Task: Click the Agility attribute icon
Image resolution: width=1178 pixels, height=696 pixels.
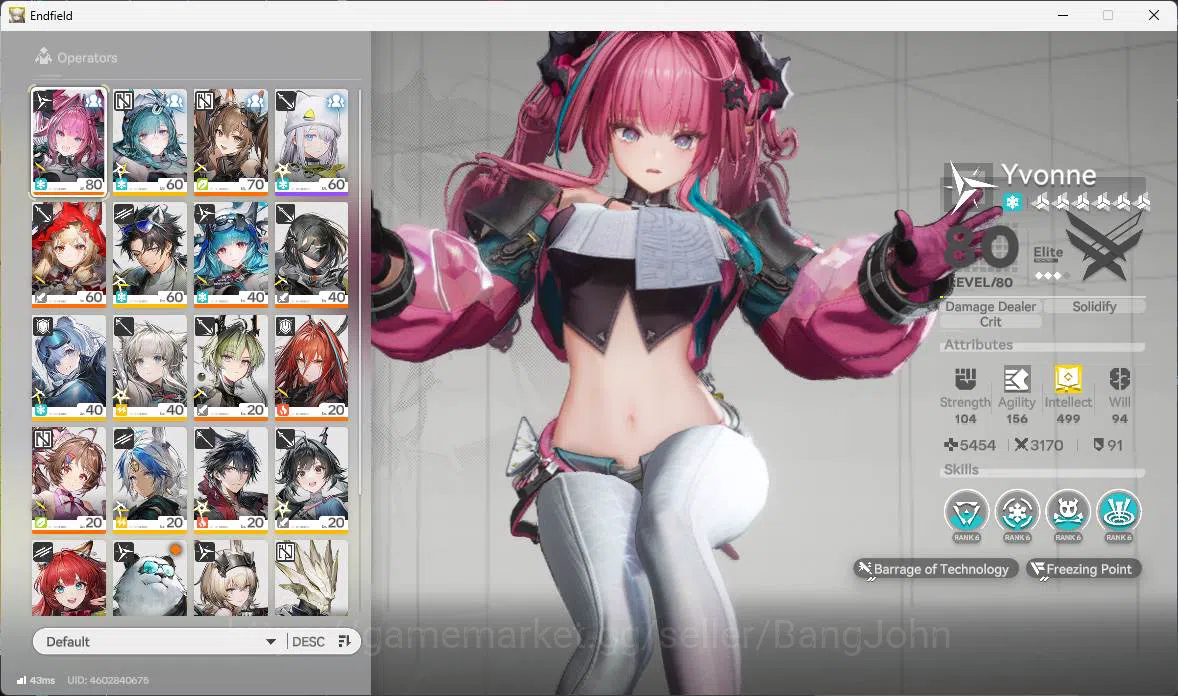Action: pos(1016,379)
